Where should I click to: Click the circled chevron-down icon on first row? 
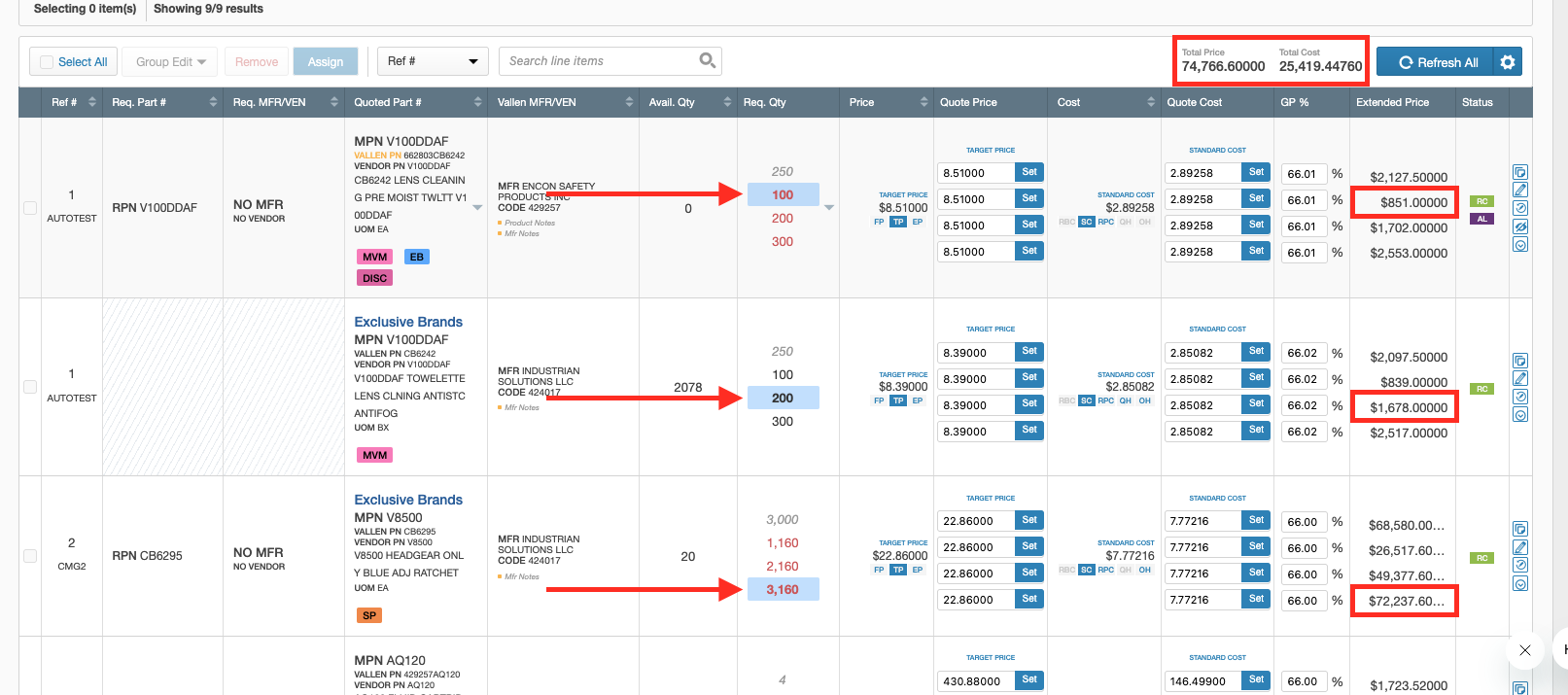tap(1520, 245)
